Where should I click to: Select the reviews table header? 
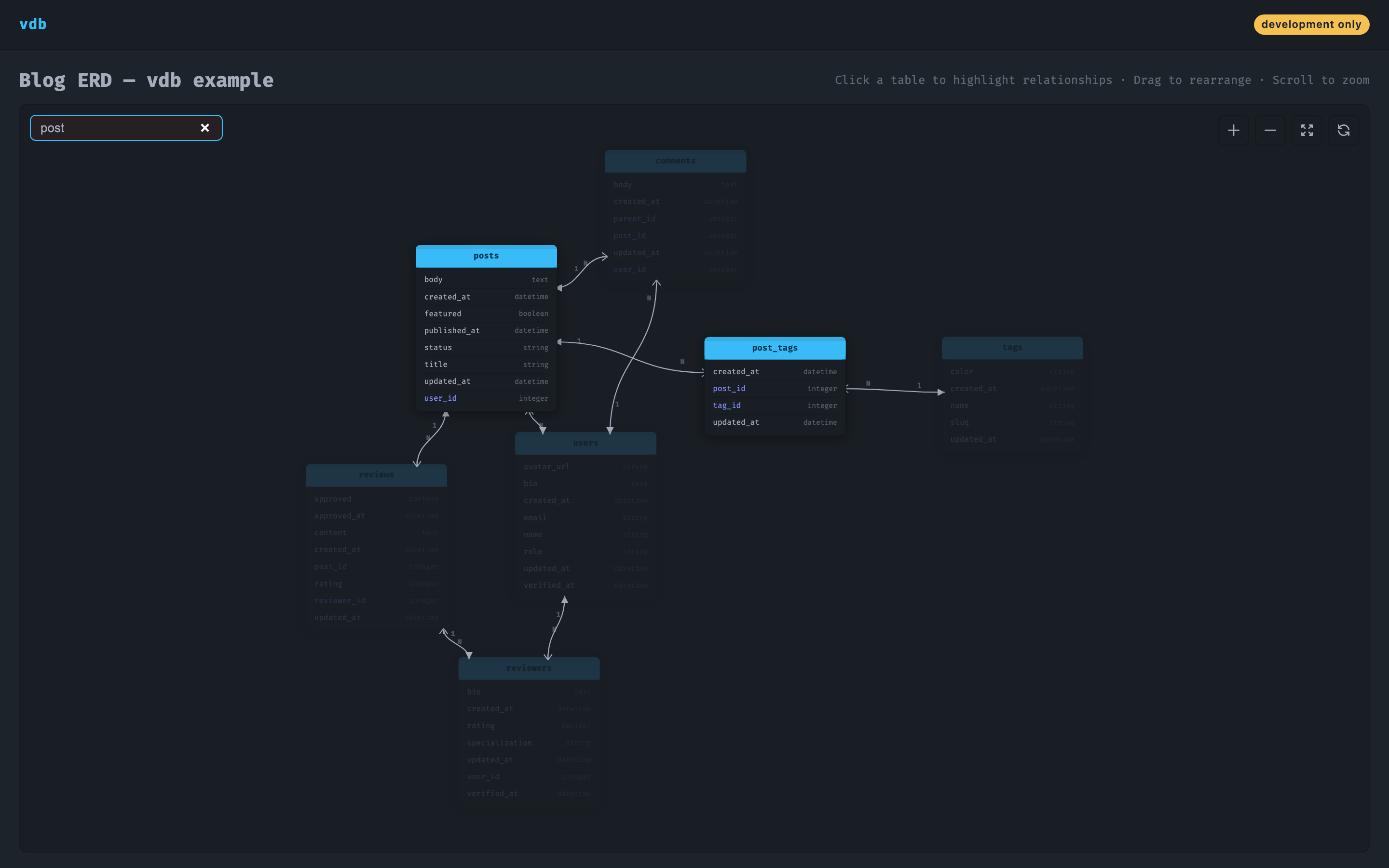pyautogui.click(x=376, y=475)
